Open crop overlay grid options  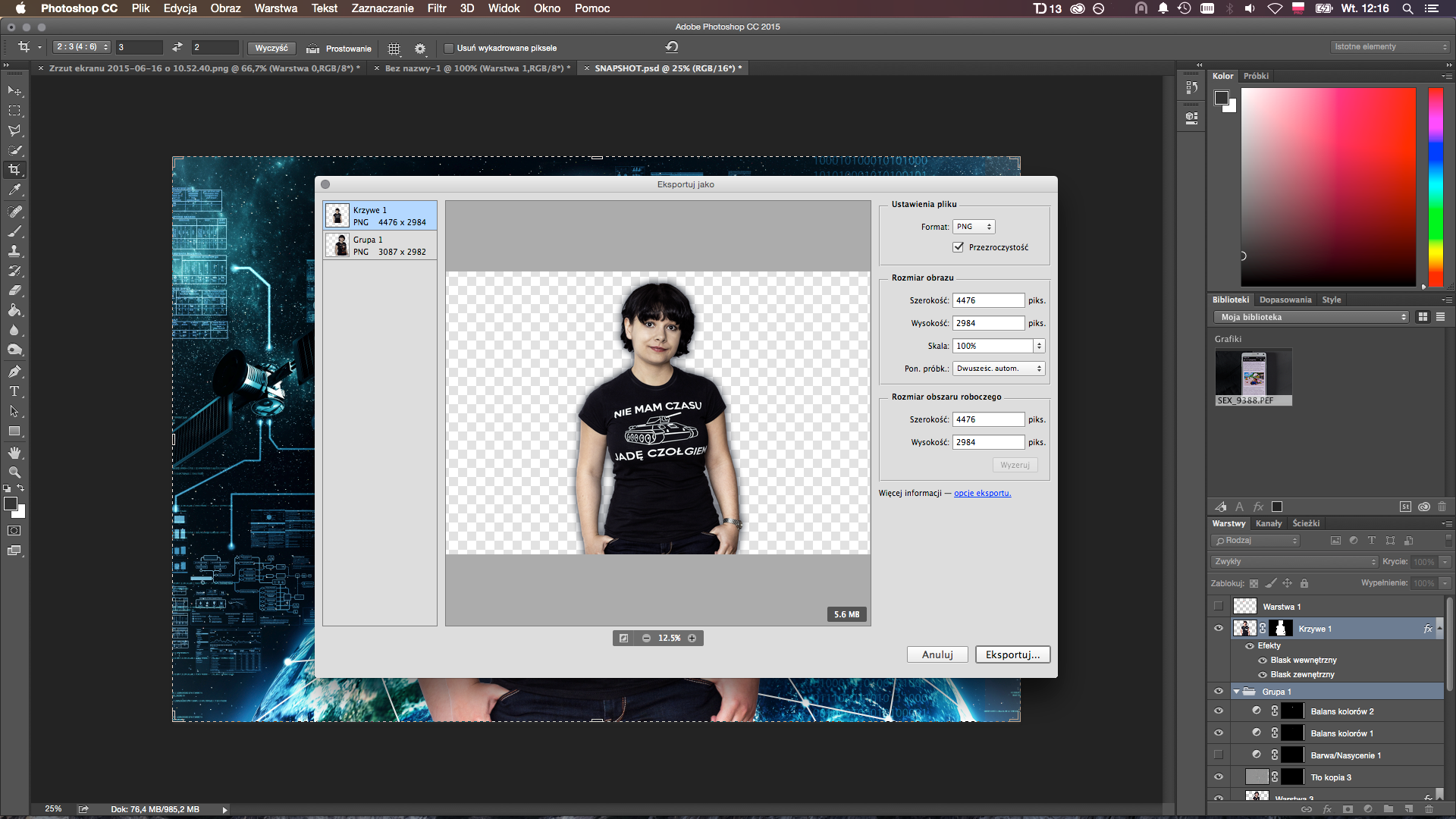click(394, 48)
